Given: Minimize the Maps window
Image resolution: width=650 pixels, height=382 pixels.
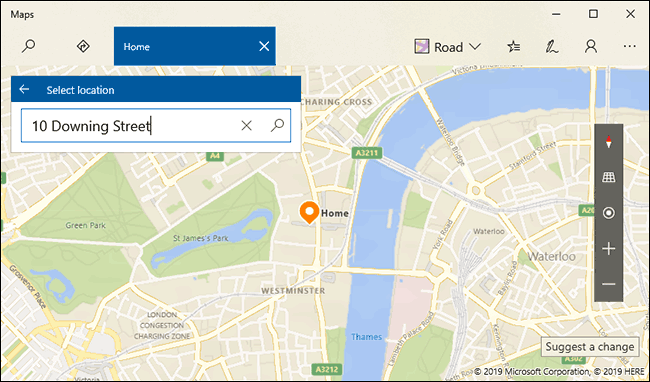Looking at the screenshot, I should click(x=556, y=14).
